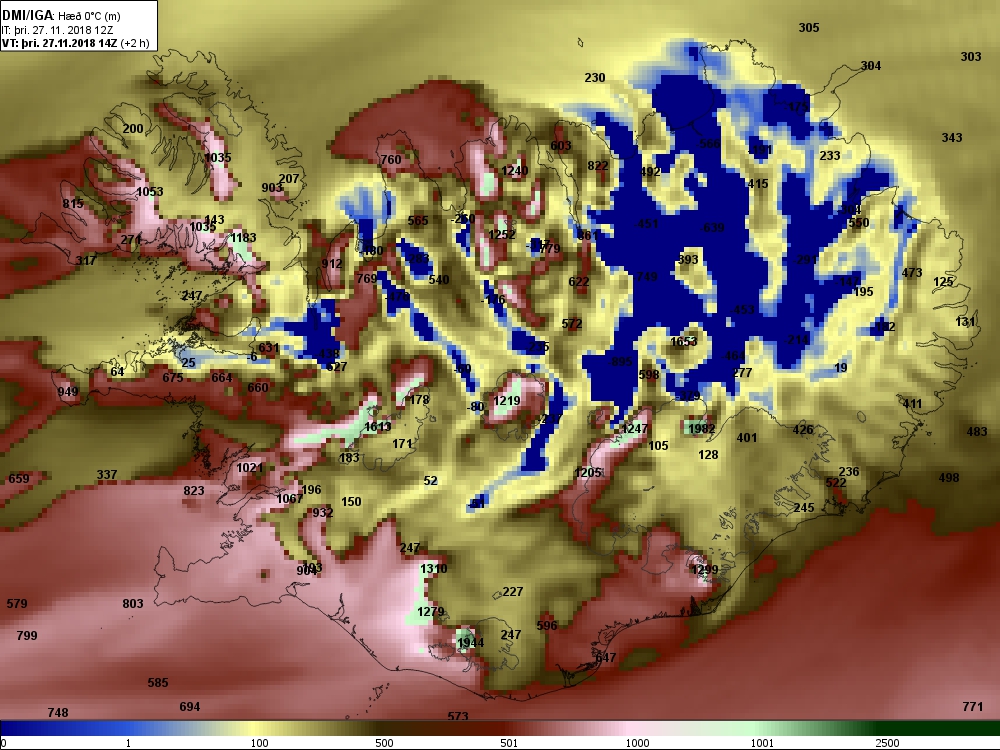Click the value '411' on the map
Screen dimensions: 1000x750
click(913, 404)
